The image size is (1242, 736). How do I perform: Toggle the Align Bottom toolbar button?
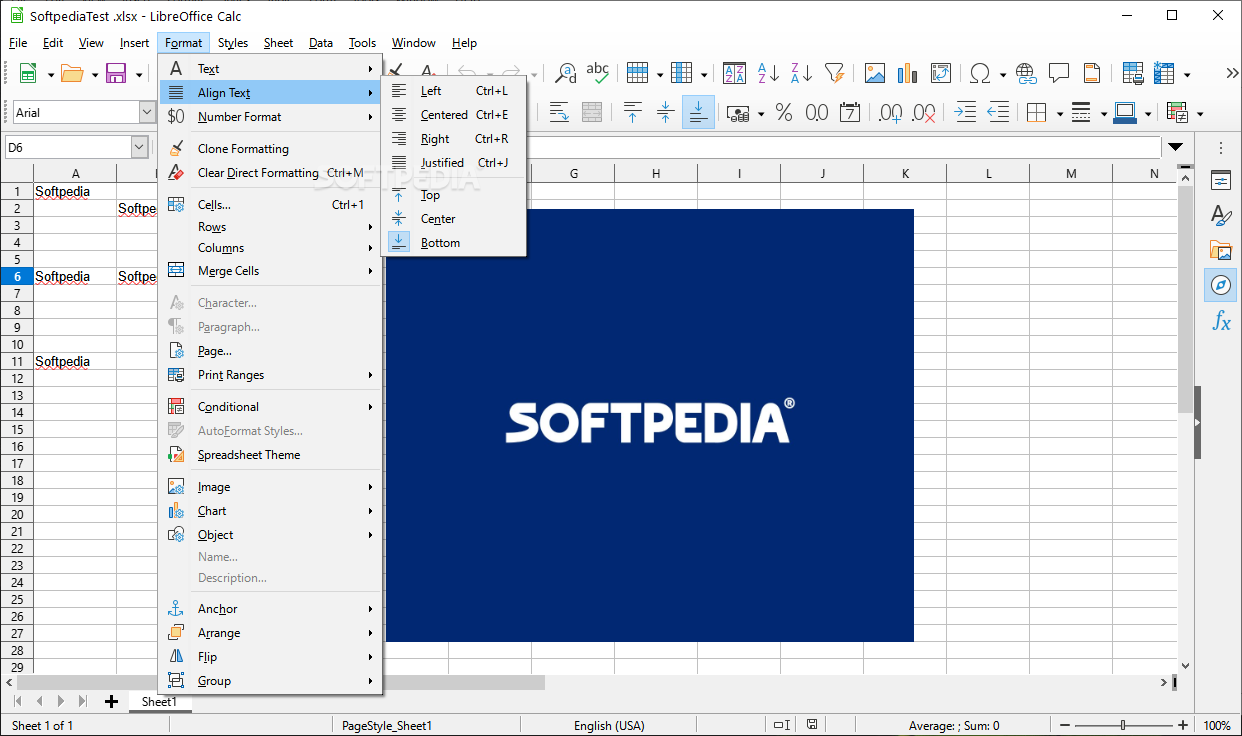click(699, 113)
